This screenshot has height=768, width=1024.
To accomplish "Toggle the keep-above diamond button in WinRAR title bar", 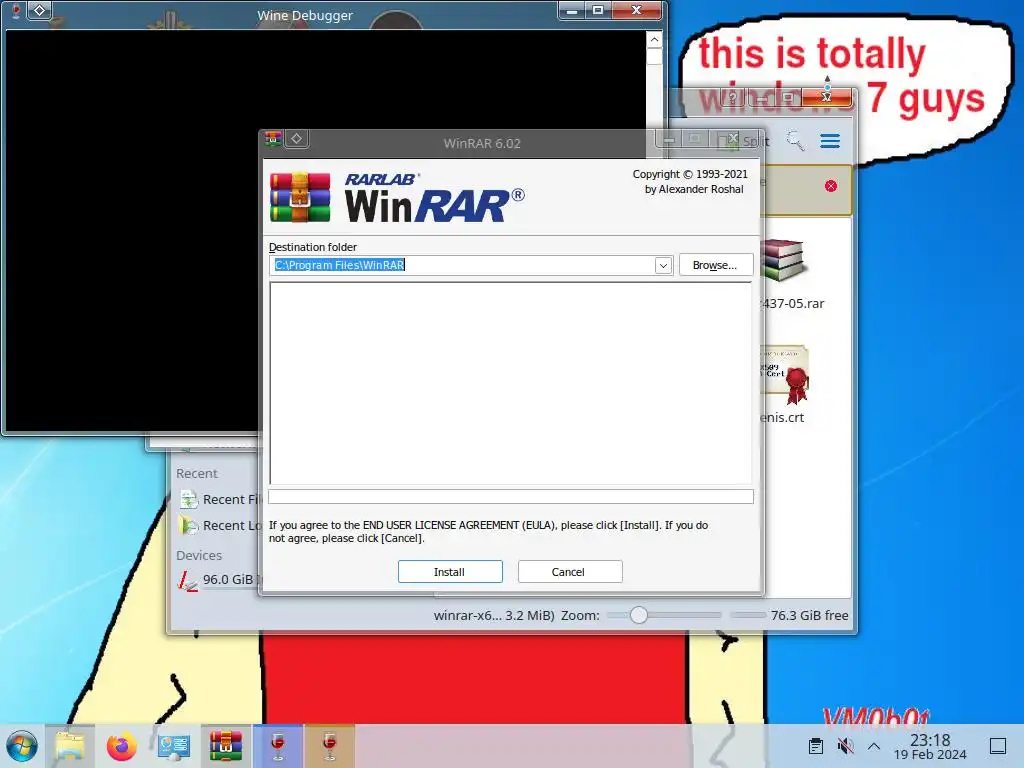I will (296, 138).
